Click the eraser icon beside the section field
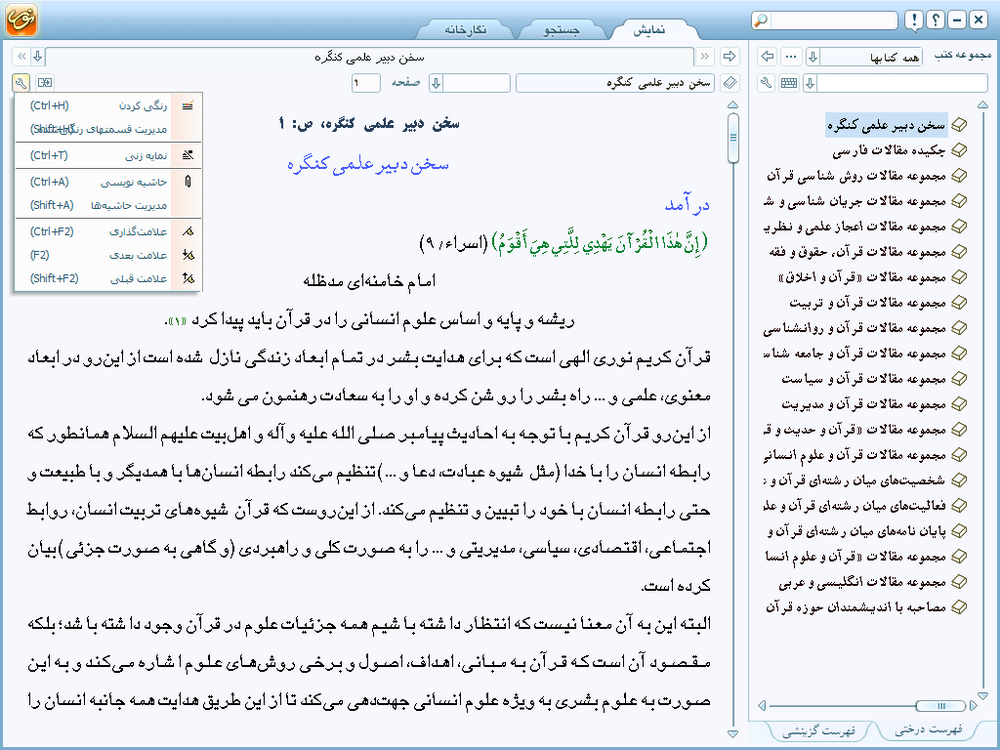1000x750 pixels. coord(730,83)
